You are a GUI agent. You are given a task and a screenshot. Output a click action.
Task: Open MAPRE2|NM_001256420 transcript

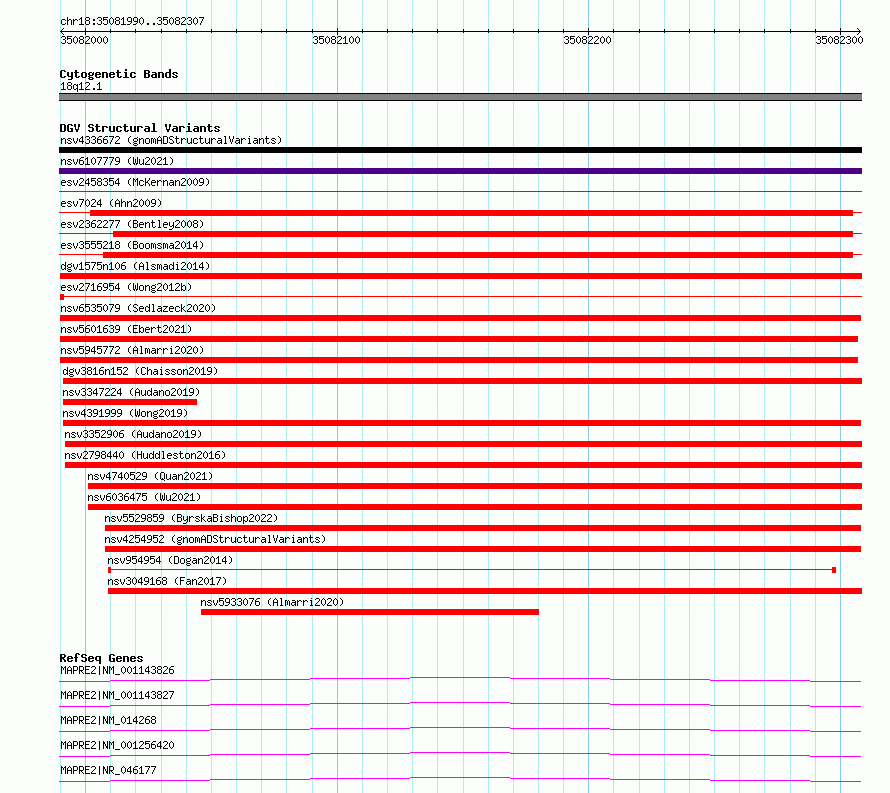[x=117, y=745]
